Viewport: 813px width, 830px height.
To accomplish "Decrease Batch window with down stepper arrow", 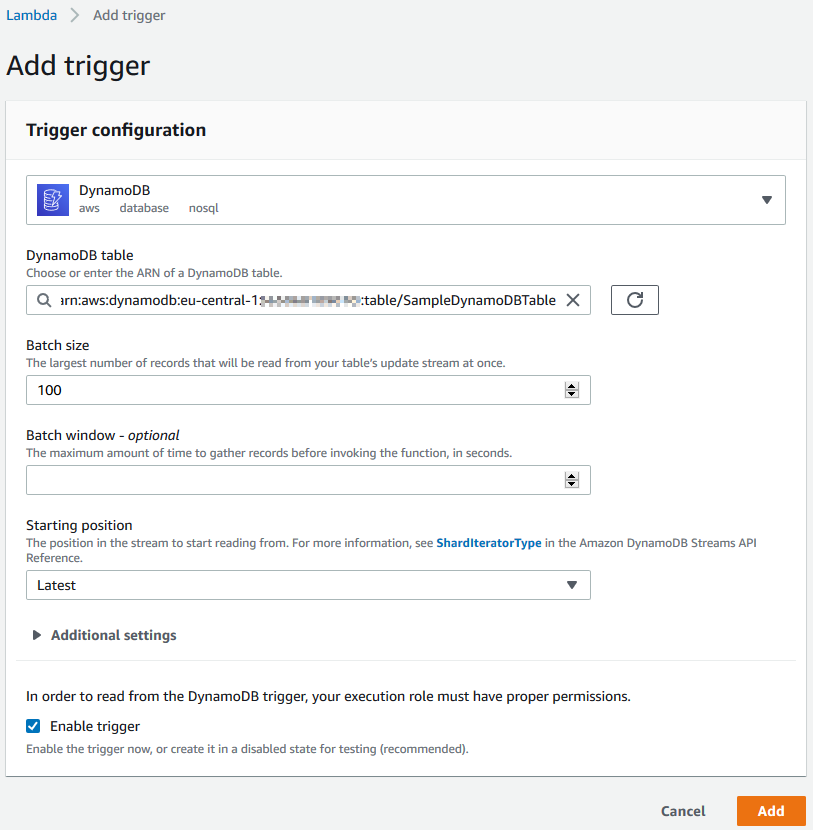I will 572,484.
